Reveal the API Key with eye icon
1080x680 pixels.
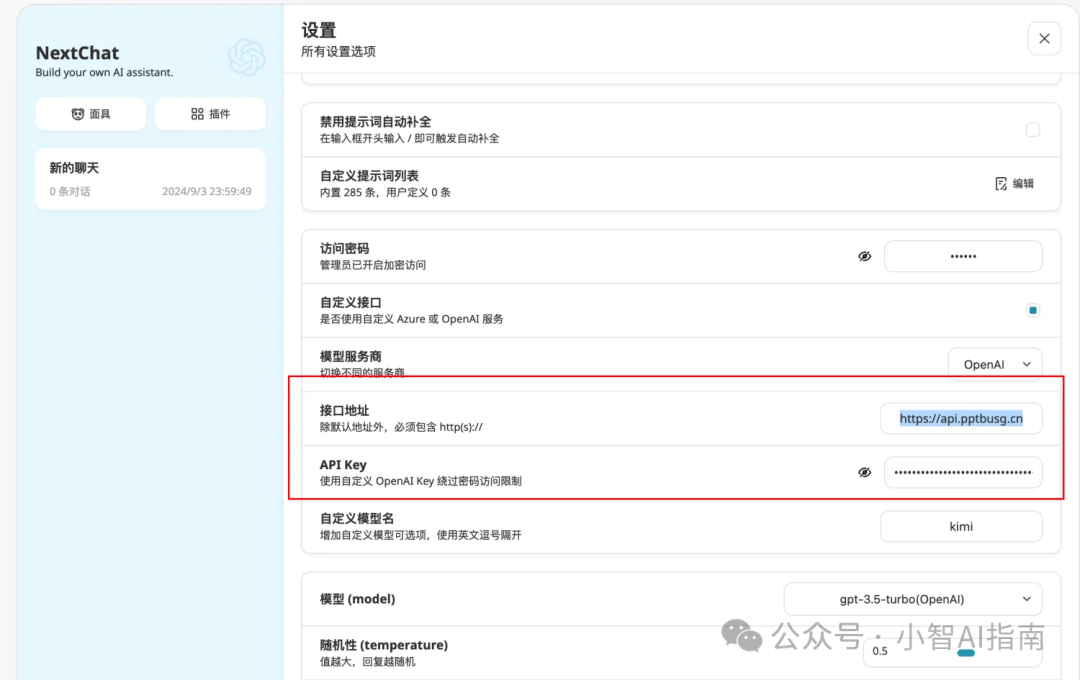coord(864,472)
